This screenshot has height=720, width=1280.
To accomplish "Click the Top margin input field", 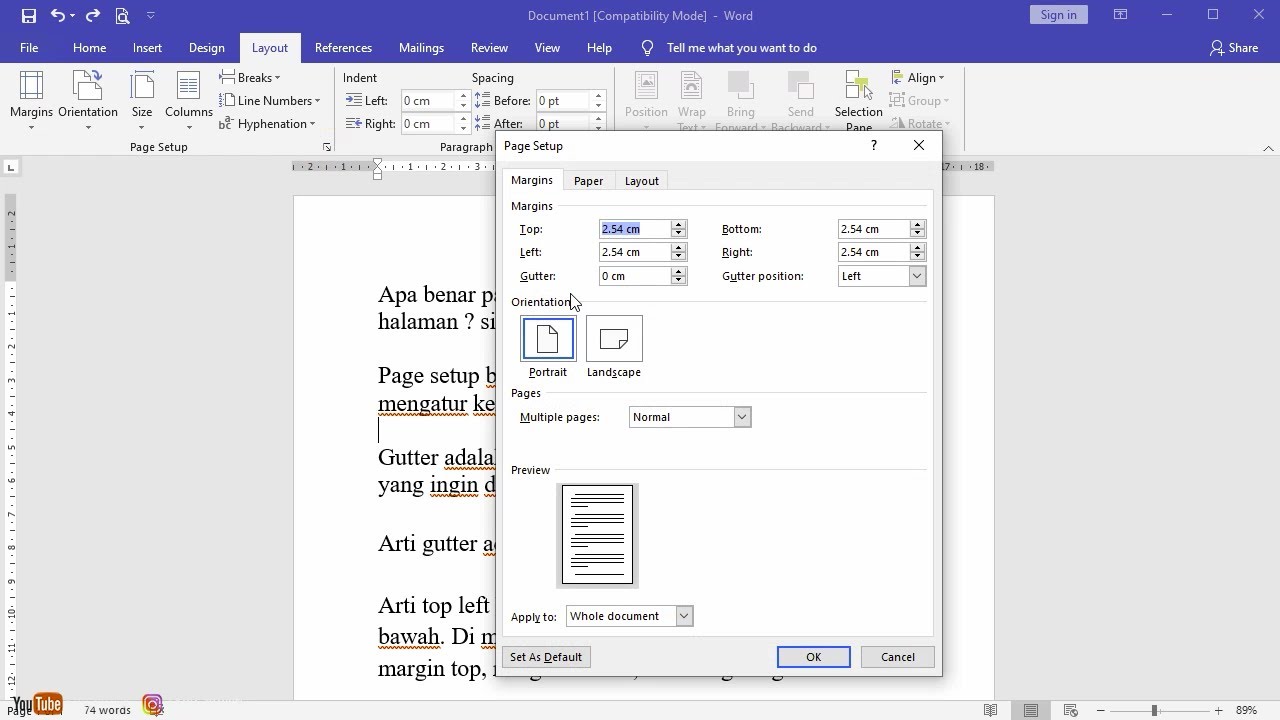I will pos(634,229).
